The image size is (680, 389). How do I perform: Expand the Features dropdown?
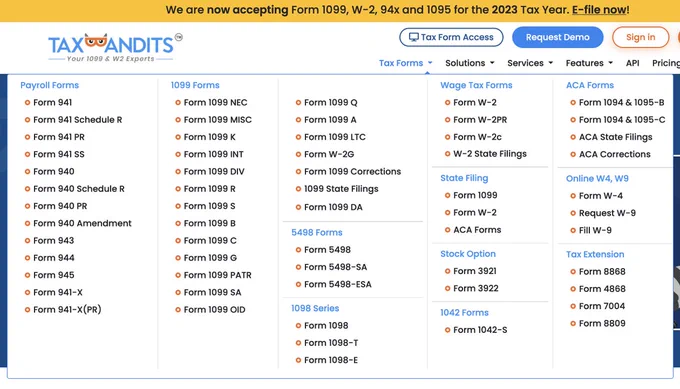[x=589, y=63]
